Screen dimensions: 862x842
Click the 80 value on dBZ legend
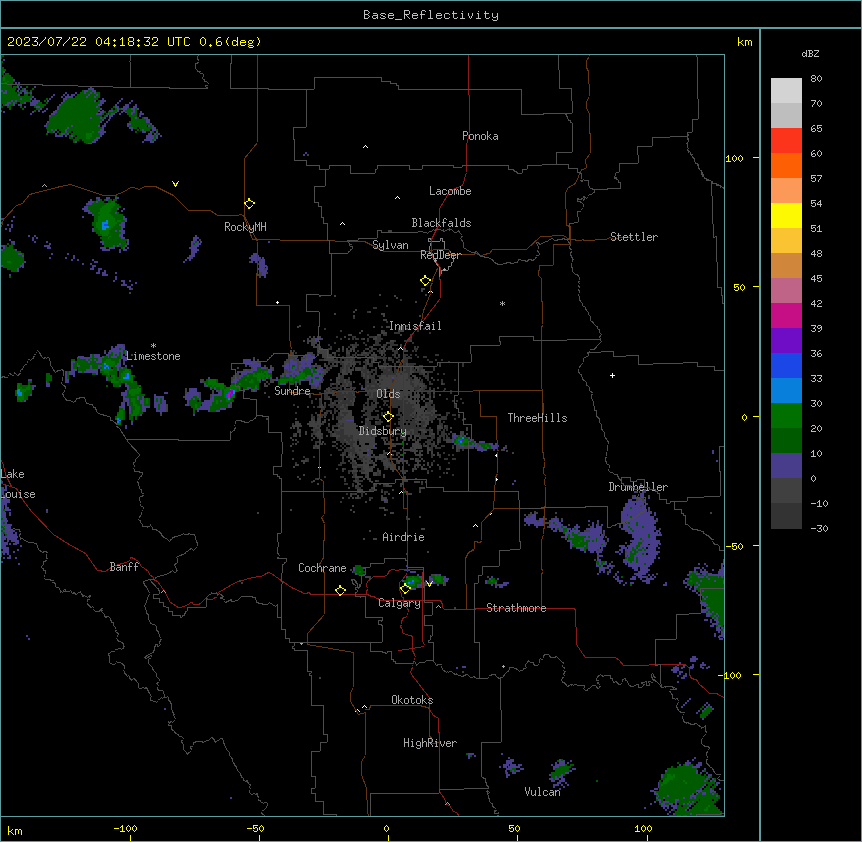click(x=816, y=79)
